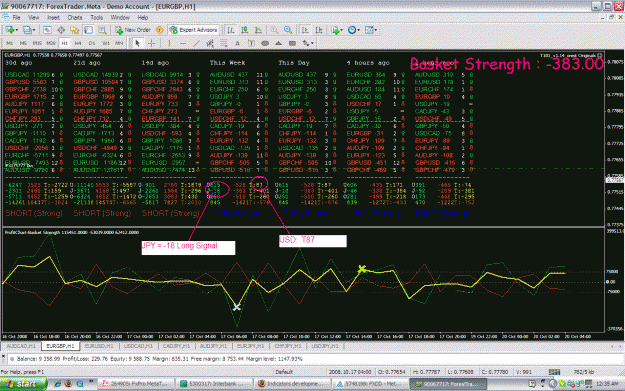Viewport: 625px width, 391px height.
Task: Switch chart to line chart style
Action: pyautogui.click(x=258, y=30)
